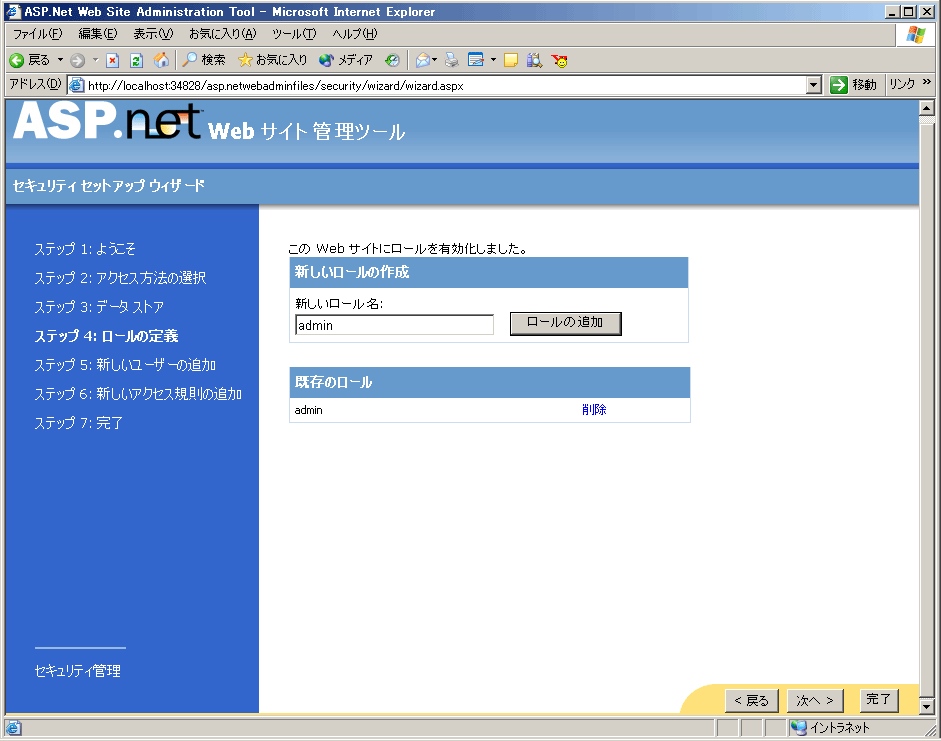Viewport: 941px width, 741px height.
Task: Expand the Back button history dropdown arrow
Action: coord(60,60)
